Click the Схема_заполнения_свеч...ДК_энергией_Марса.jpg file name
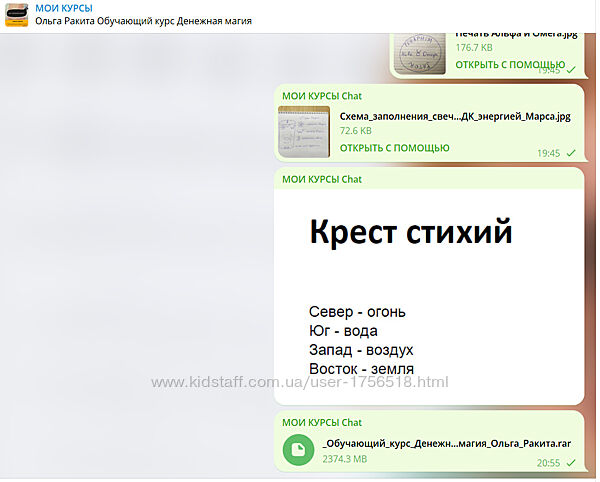Screen dimensions: 600x482 455,116
